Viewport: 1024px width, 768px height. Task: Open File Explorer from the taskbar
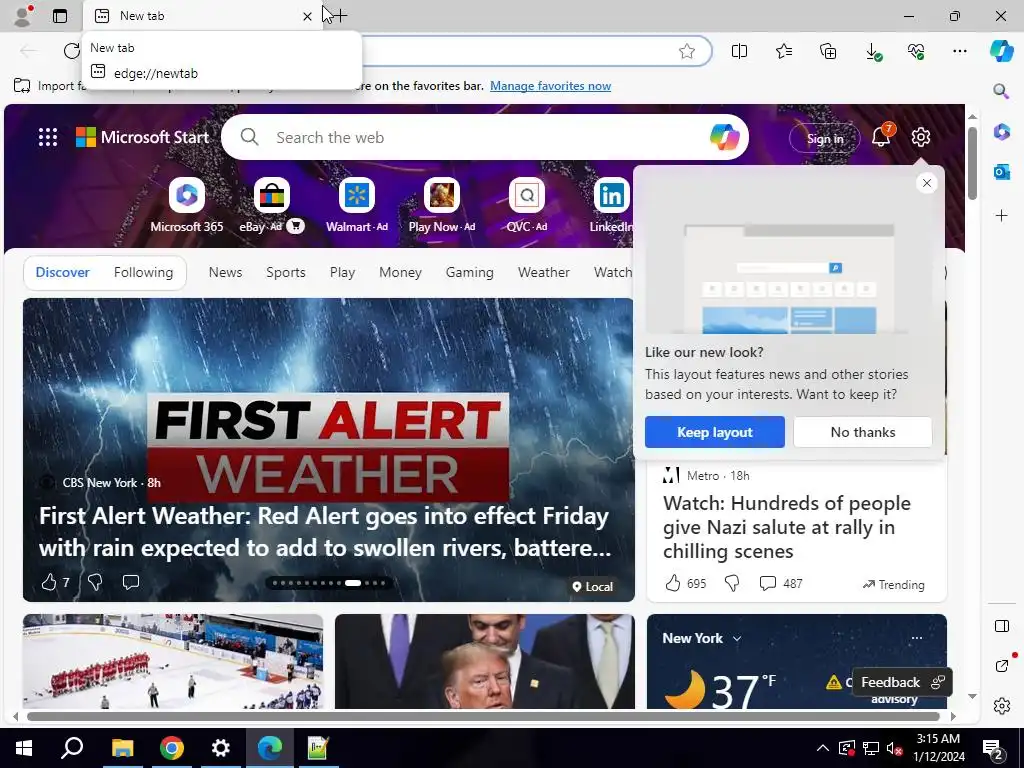pos(122,748)
